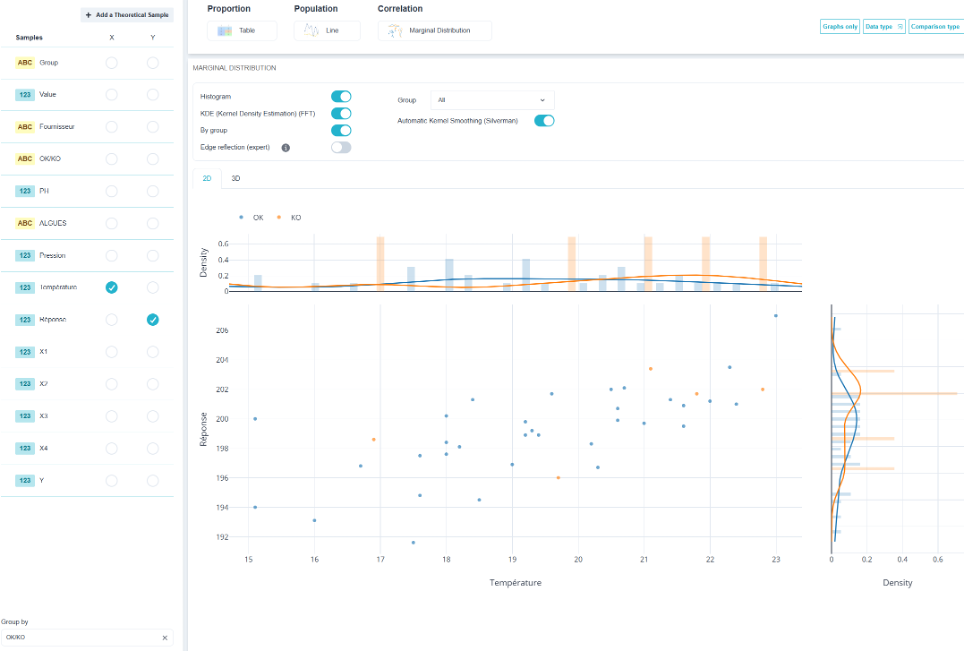Toggle the KO legend color marker
This screenshot has width=964, height=652.
coord(279,218)
